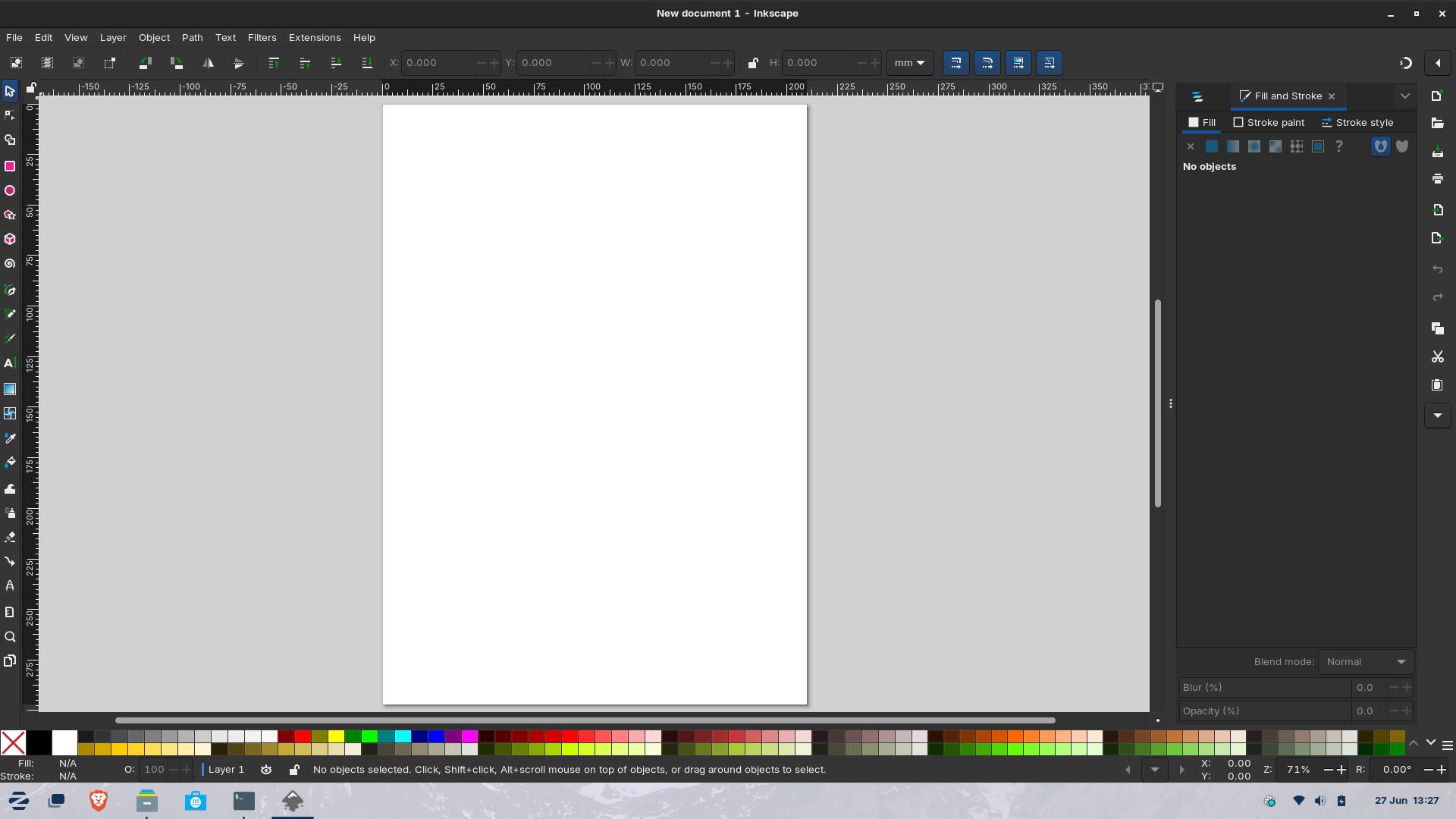Toggle move patterns with objects

(1050, 63)
